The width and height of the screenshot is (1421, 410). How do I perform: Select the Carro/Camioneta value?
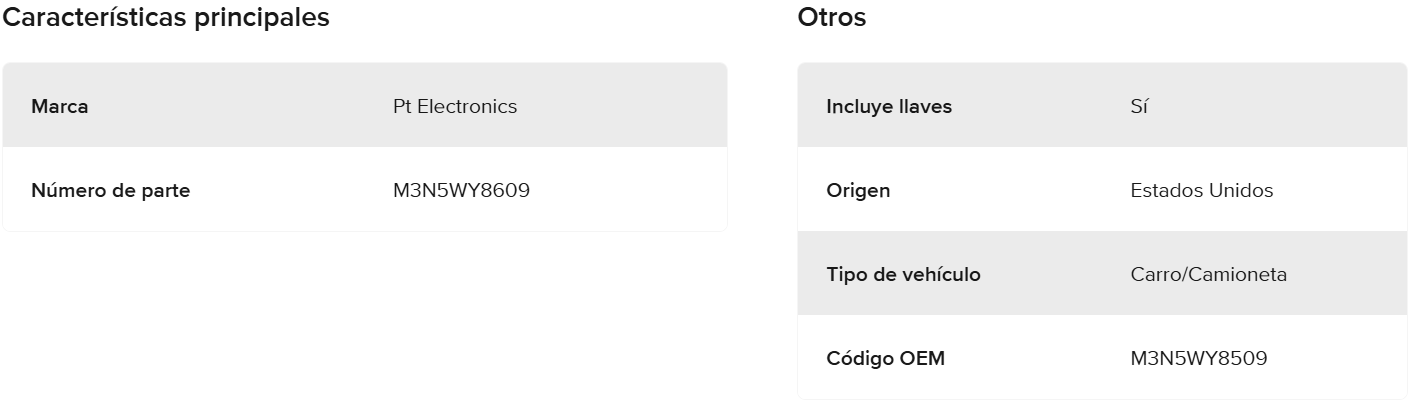pyautogui.click(x=1208, y=274)
